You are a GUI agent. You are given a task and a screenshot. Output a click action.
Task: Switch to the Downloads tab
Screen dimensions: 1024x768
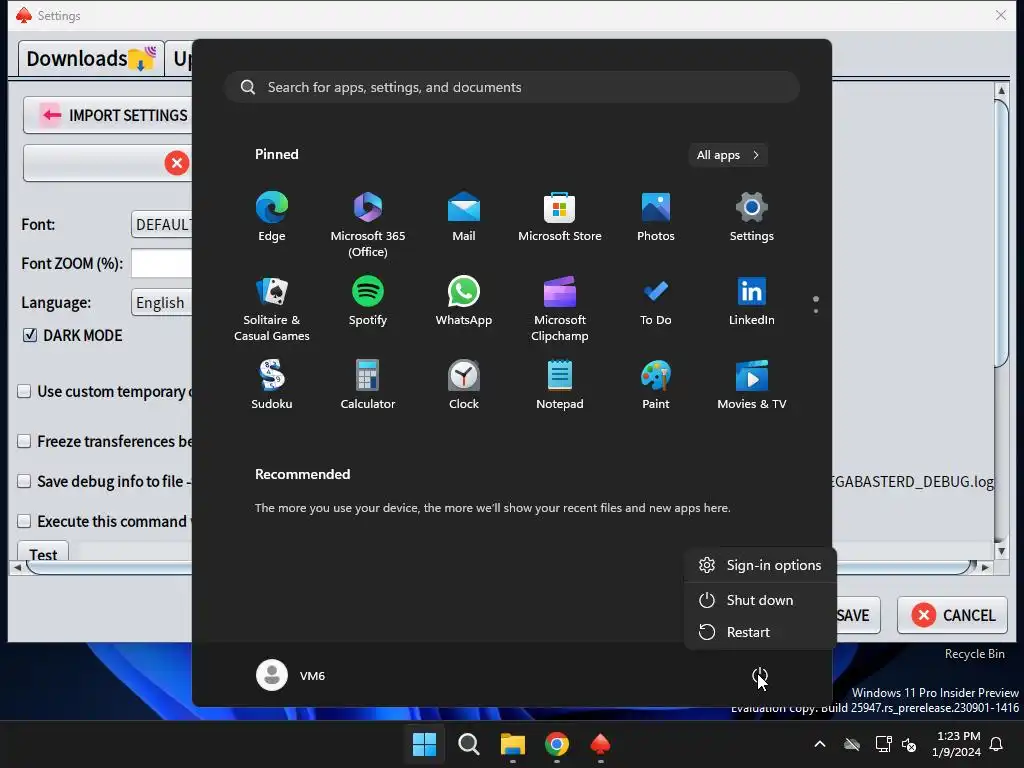[91, 59]
